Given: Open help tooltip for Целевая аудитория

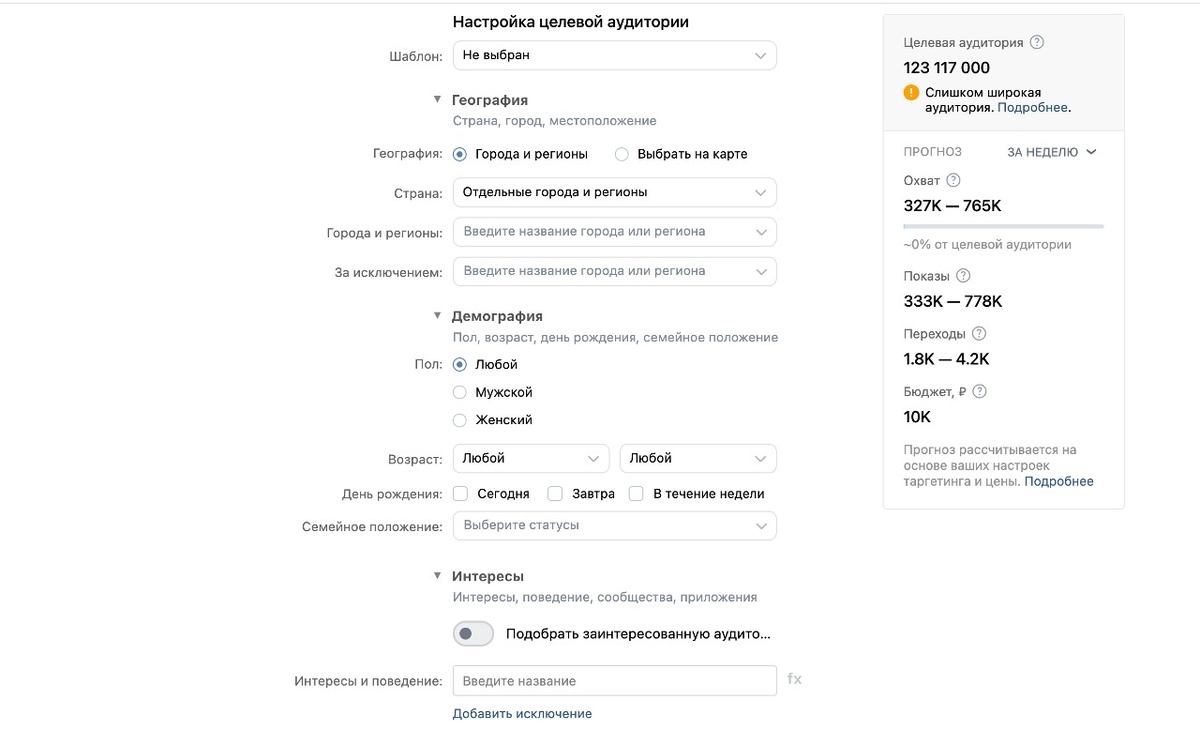Looking at the screenshot, I should (x=1037, y=42).
